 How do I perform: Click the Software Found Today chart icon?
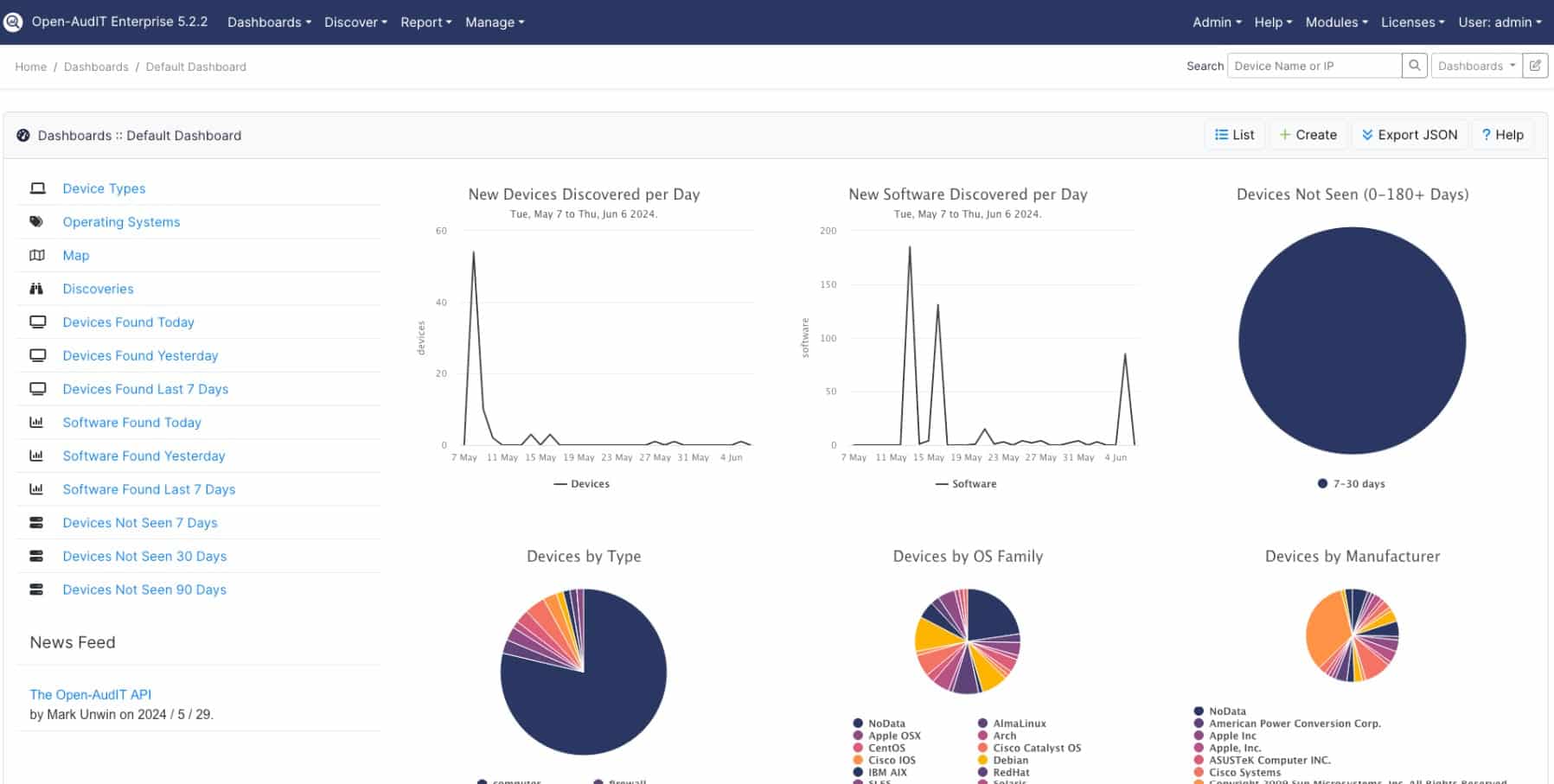pyautogui.click(x=36, y=422)
